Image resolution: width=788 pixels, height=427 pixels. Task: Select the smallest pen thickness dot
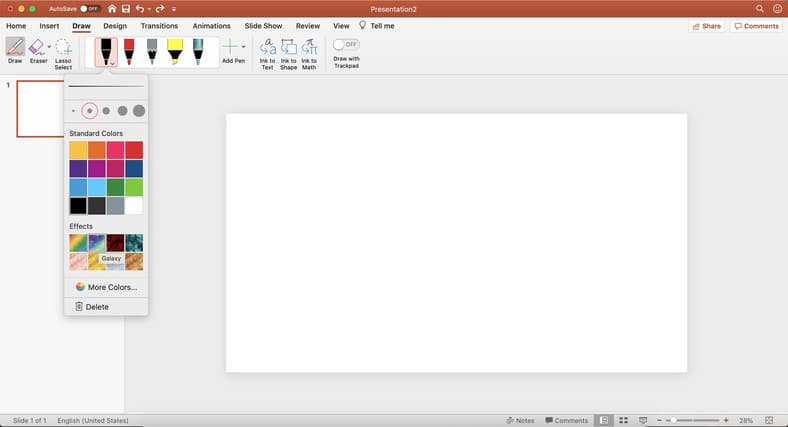[73, 111]
